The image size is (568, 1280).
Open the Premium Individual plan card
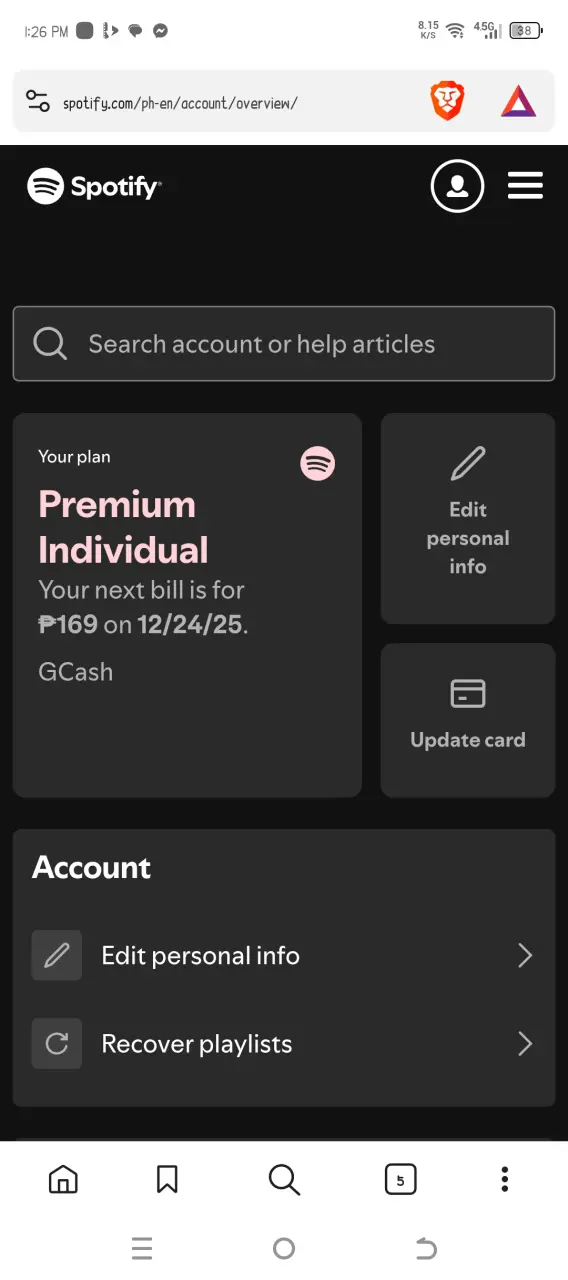(187, 605)
